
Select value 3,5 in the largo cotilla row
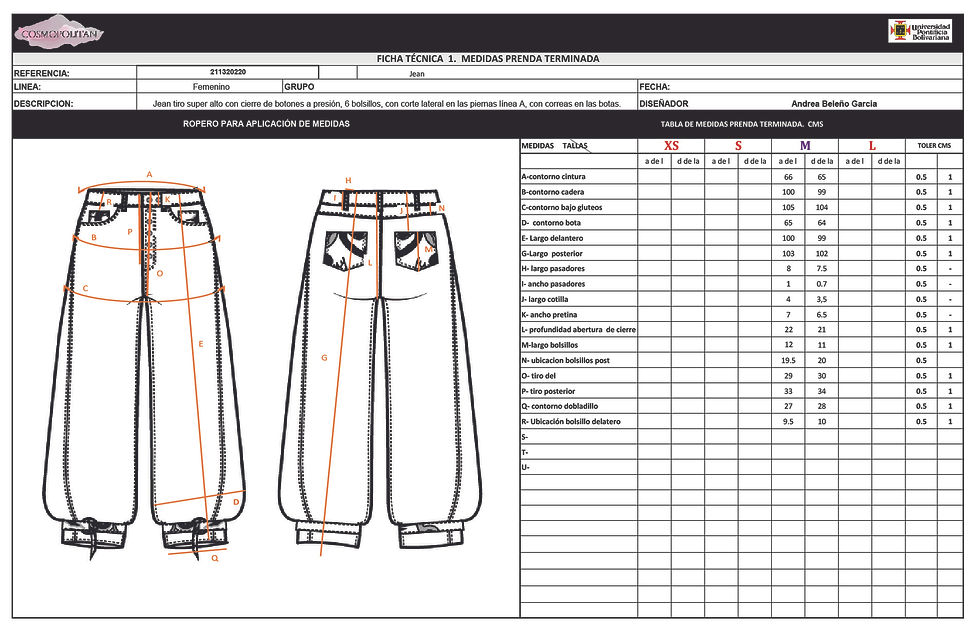coord(821,299)
